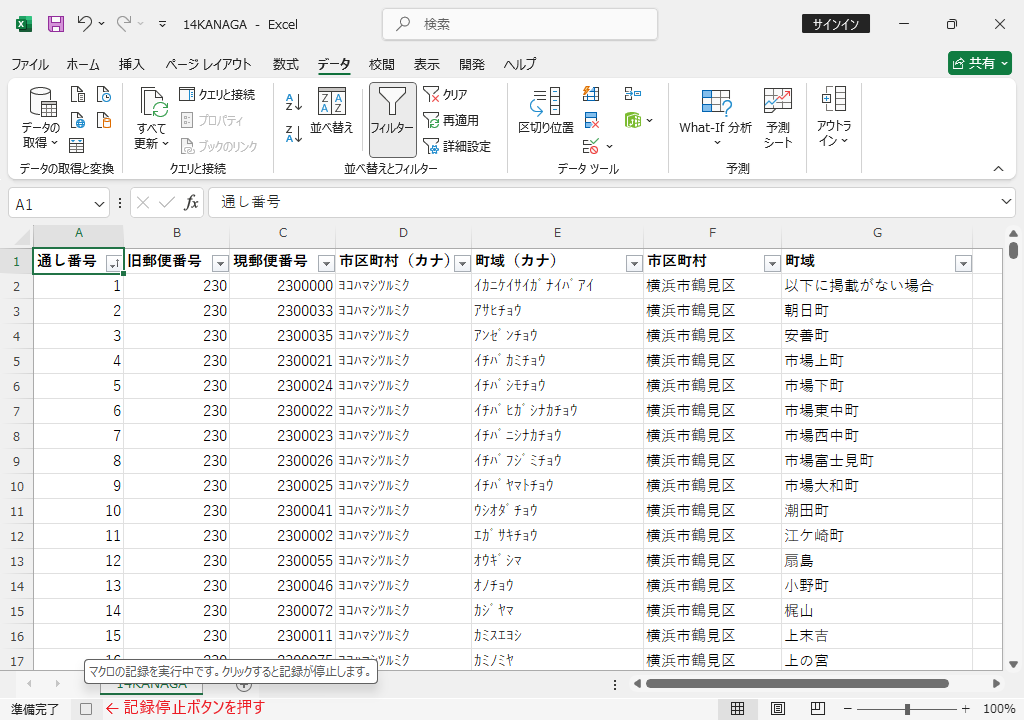Open filter dropdown for 市区町村（カナ）
Screen dimensions: 1024x720
[x=462, y=263]
